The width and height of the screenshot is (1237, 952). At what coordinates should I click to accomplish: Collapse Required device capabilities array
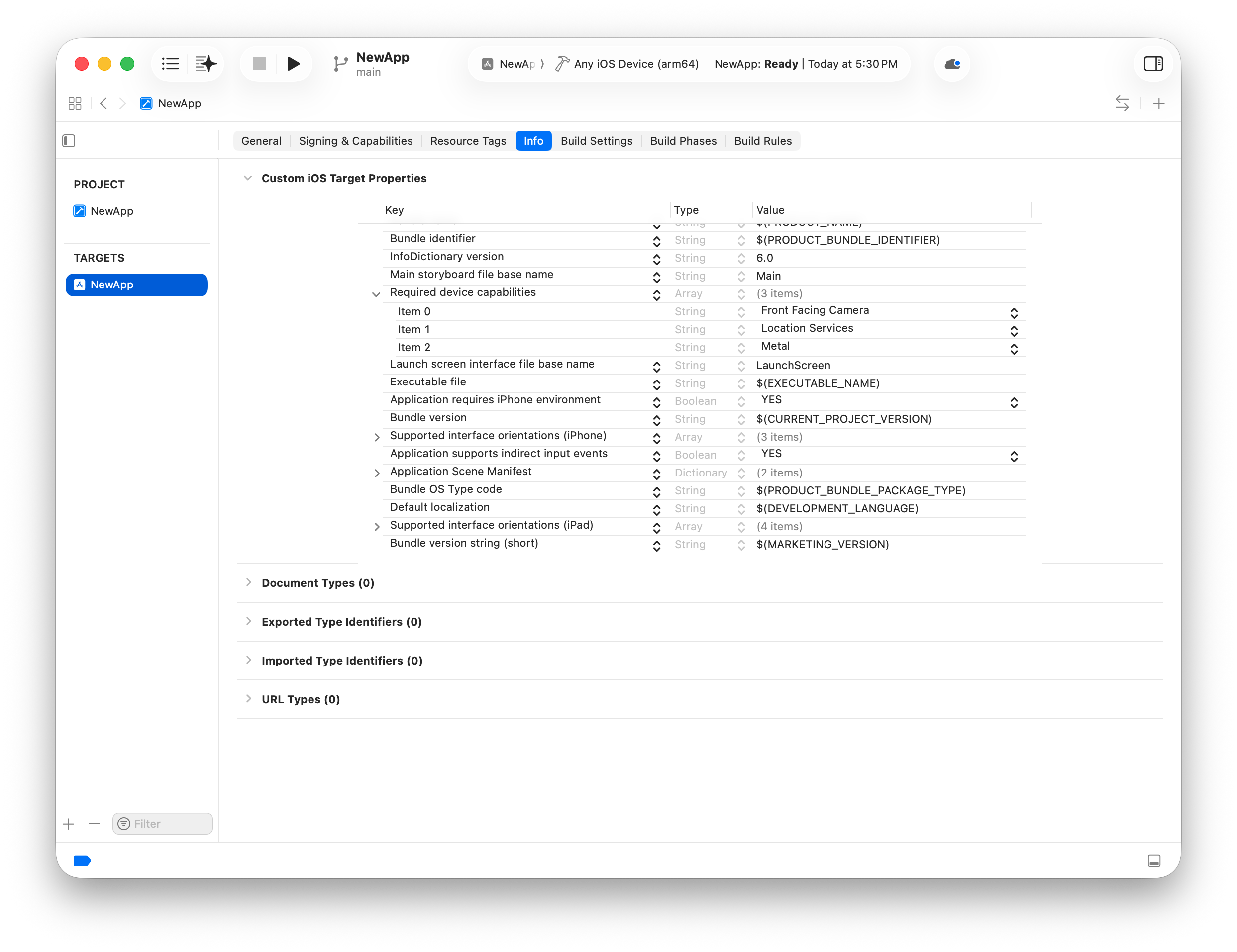pos(376,294)
